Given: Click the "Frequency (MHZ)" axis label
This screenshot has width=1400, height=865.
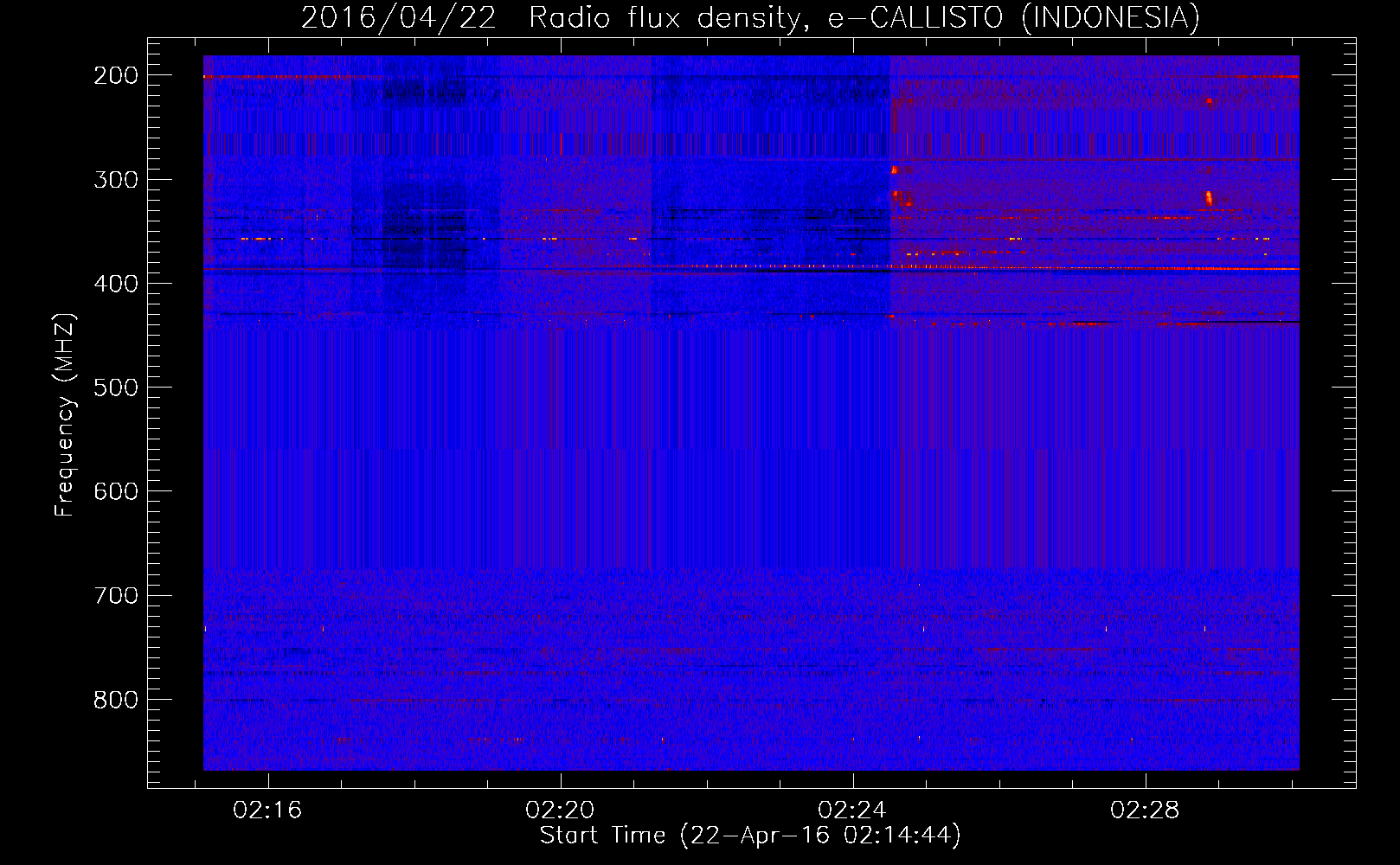Looking at the screenshot, I should [x=65, y=414].
